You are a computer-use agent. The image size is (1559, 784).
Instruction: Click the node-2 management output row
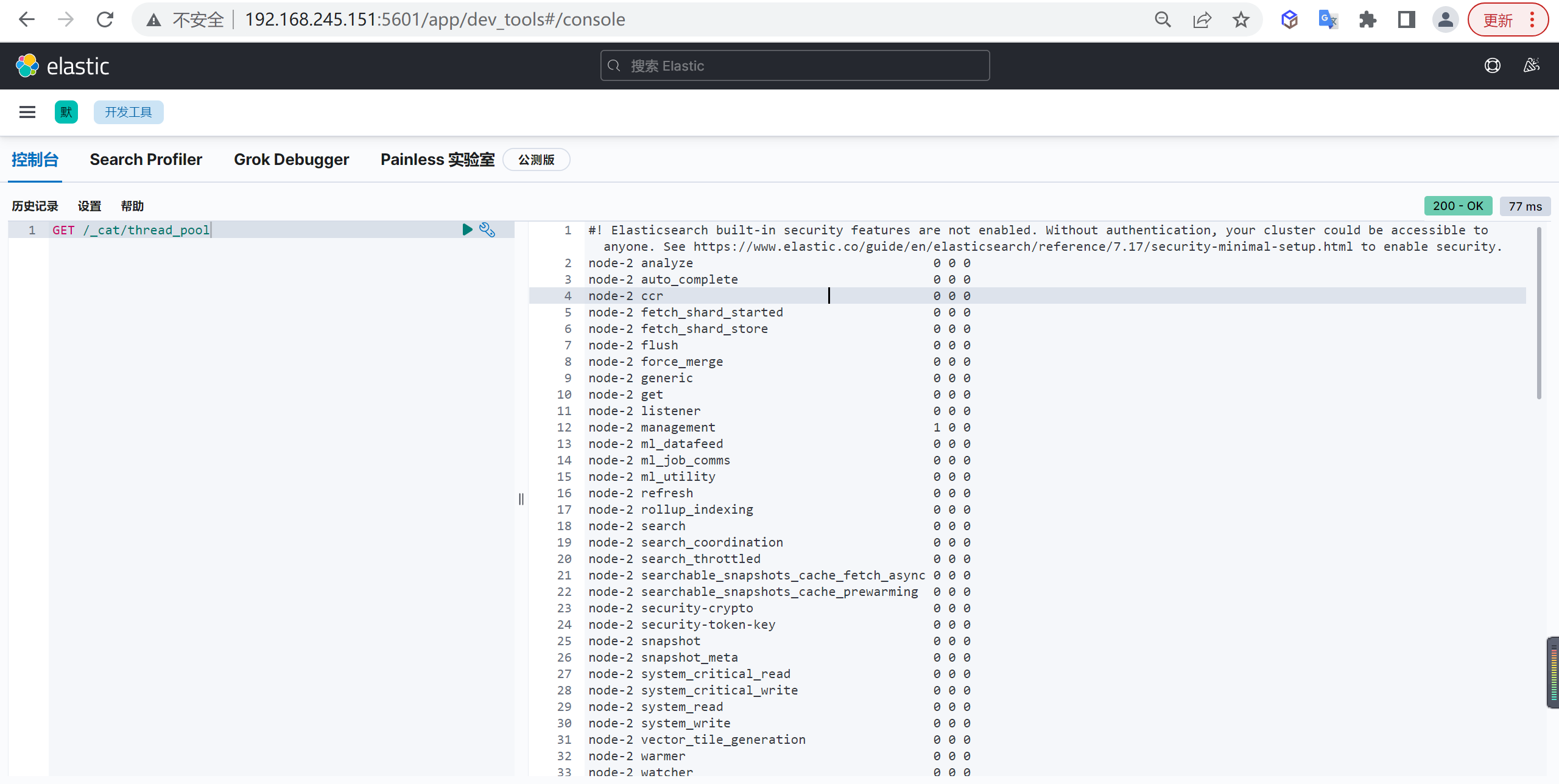point(779,427)
